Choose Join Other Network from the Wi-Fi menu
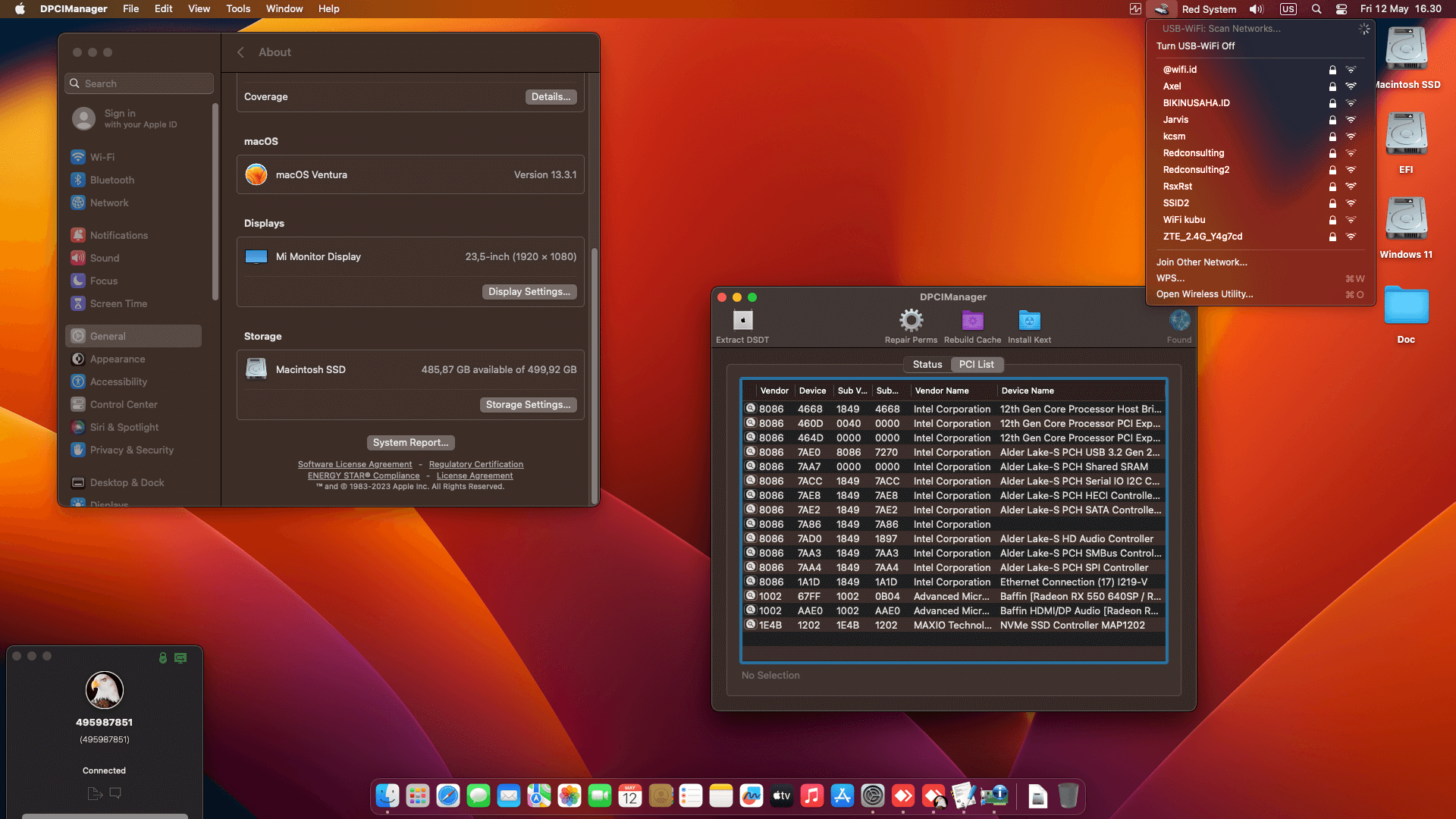 tap(1201, 262)
